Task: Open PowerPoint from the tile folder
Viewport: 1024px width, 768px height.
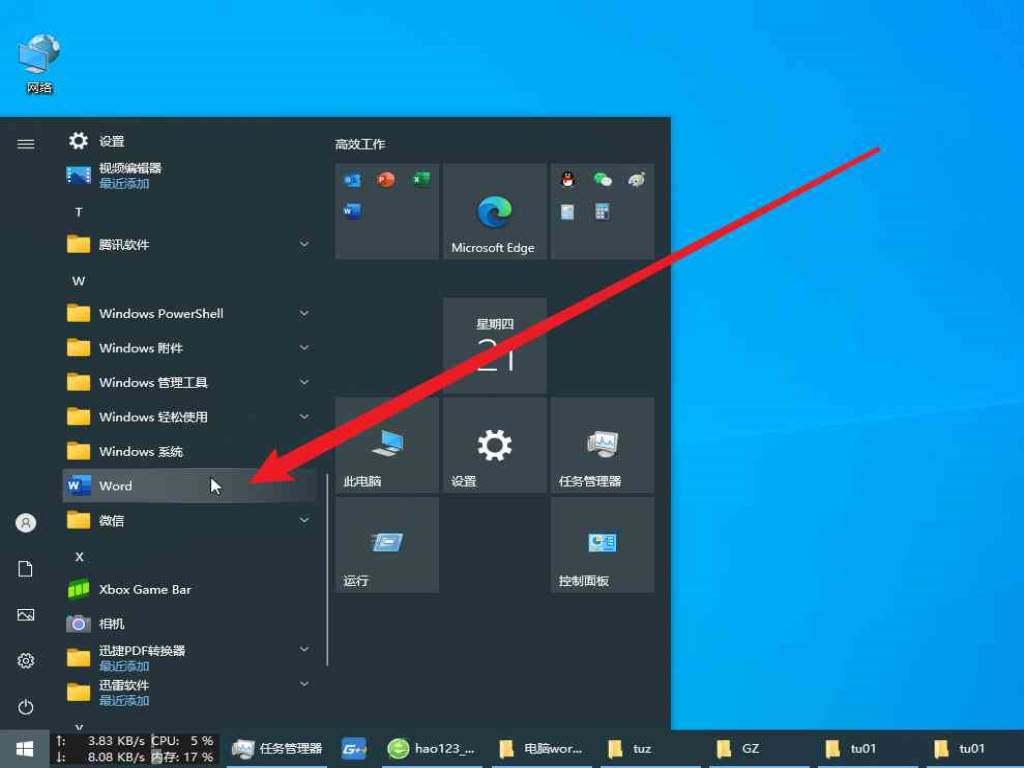Action: 386,179
